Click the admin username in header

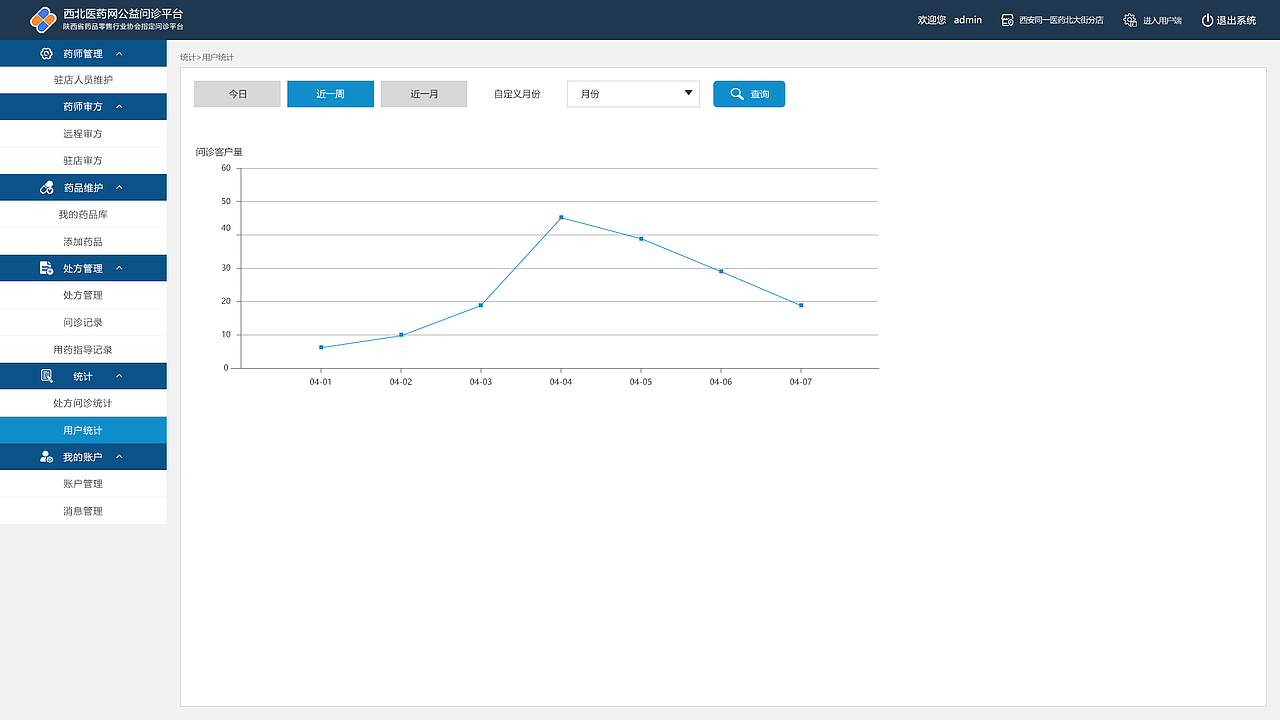968,20
